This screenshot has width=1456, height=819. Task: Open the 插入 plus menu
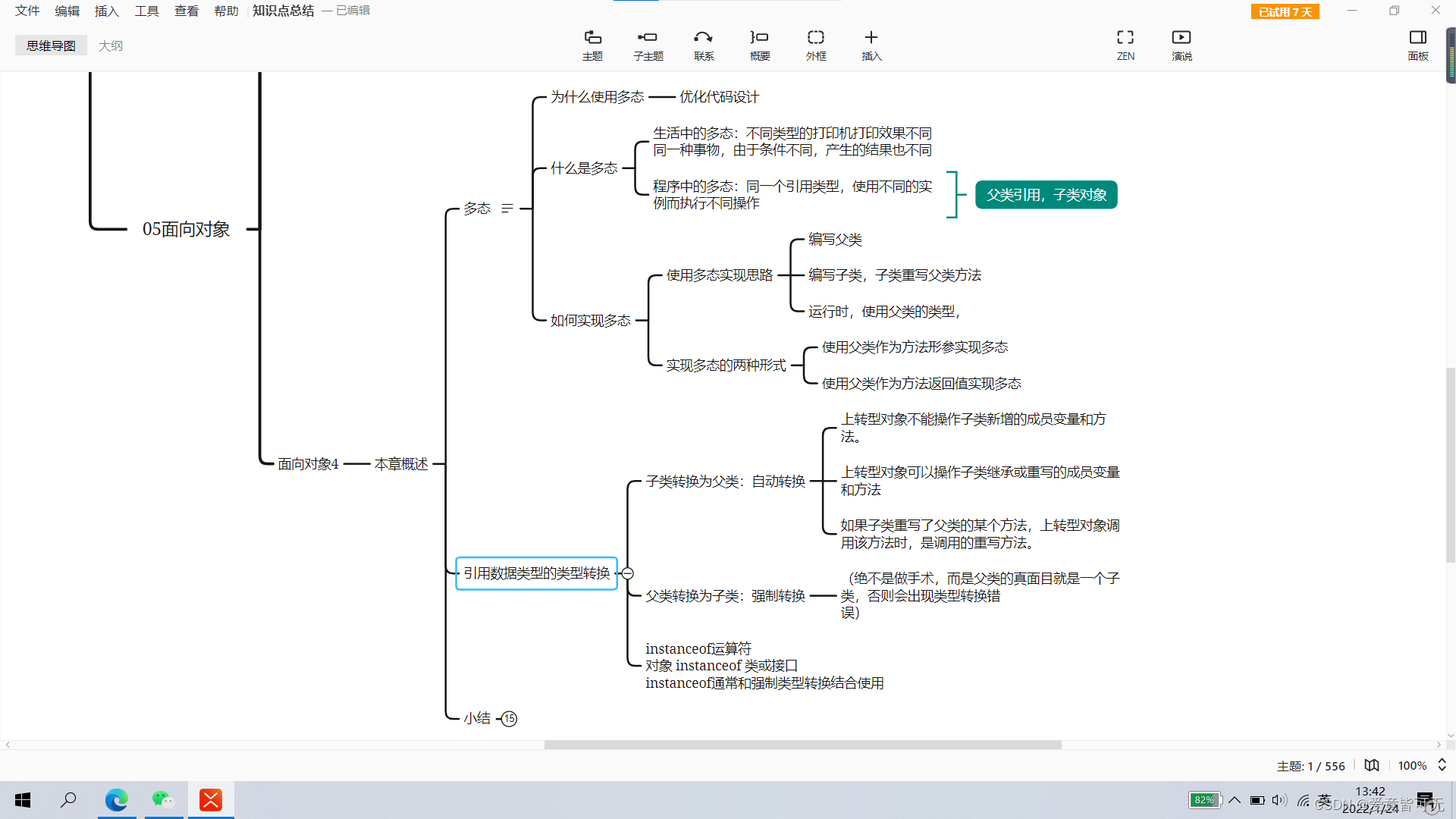coord(871,45)
